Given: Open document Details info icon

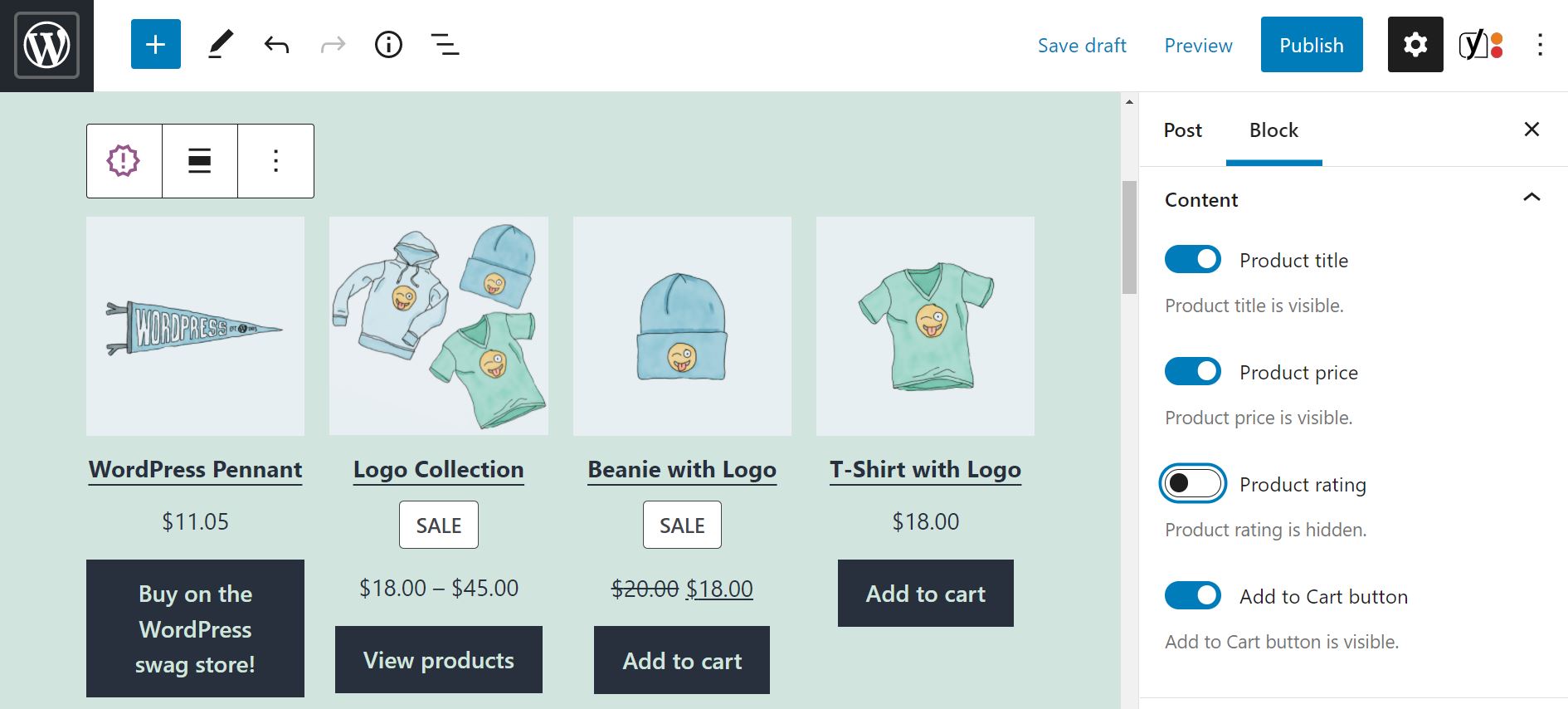Looking at the screenshot, I should click(387, 45).
